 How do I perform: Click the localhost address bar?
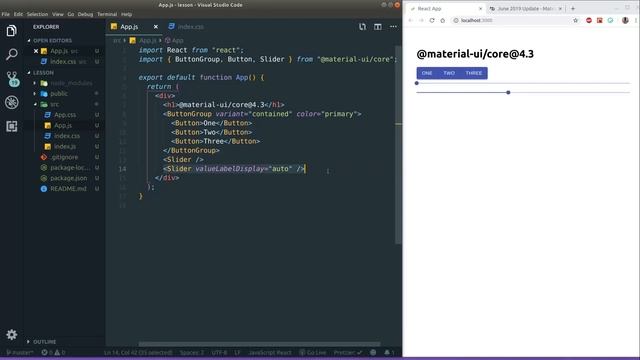510,20
